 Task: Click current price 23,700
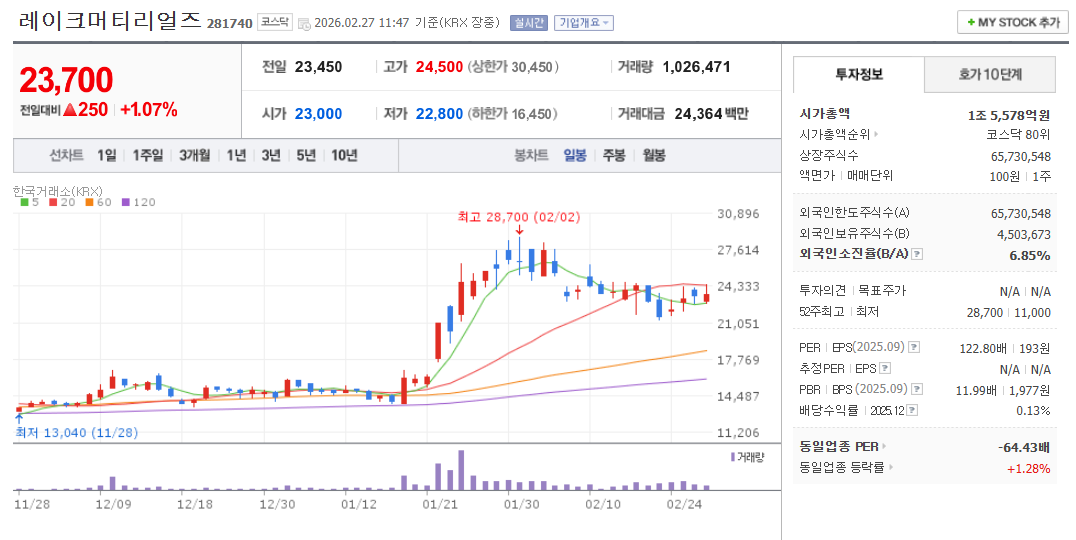67,80
